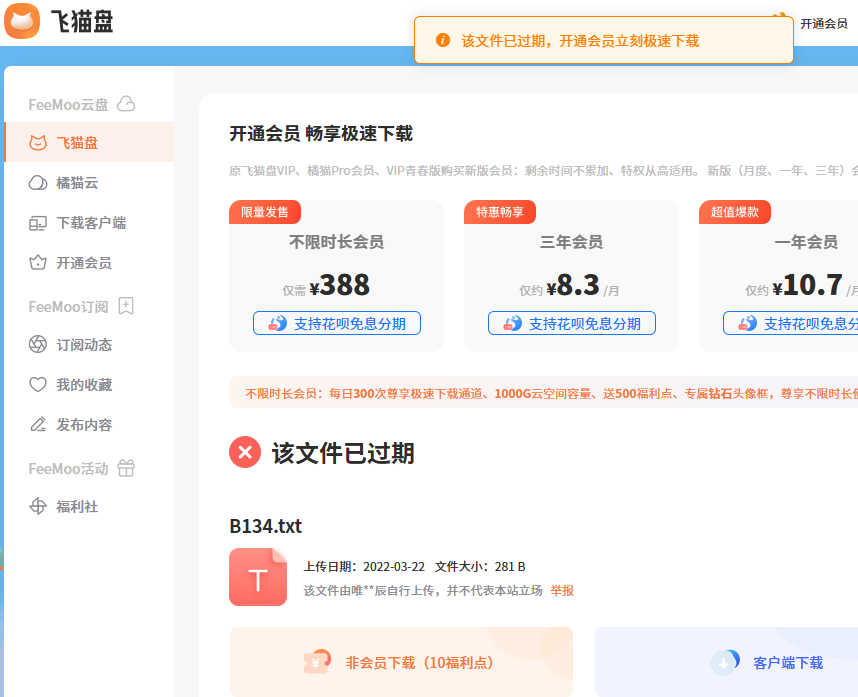
Task: Open 开通会员 in the sidebar menu
Action: [x=83, y=263]
